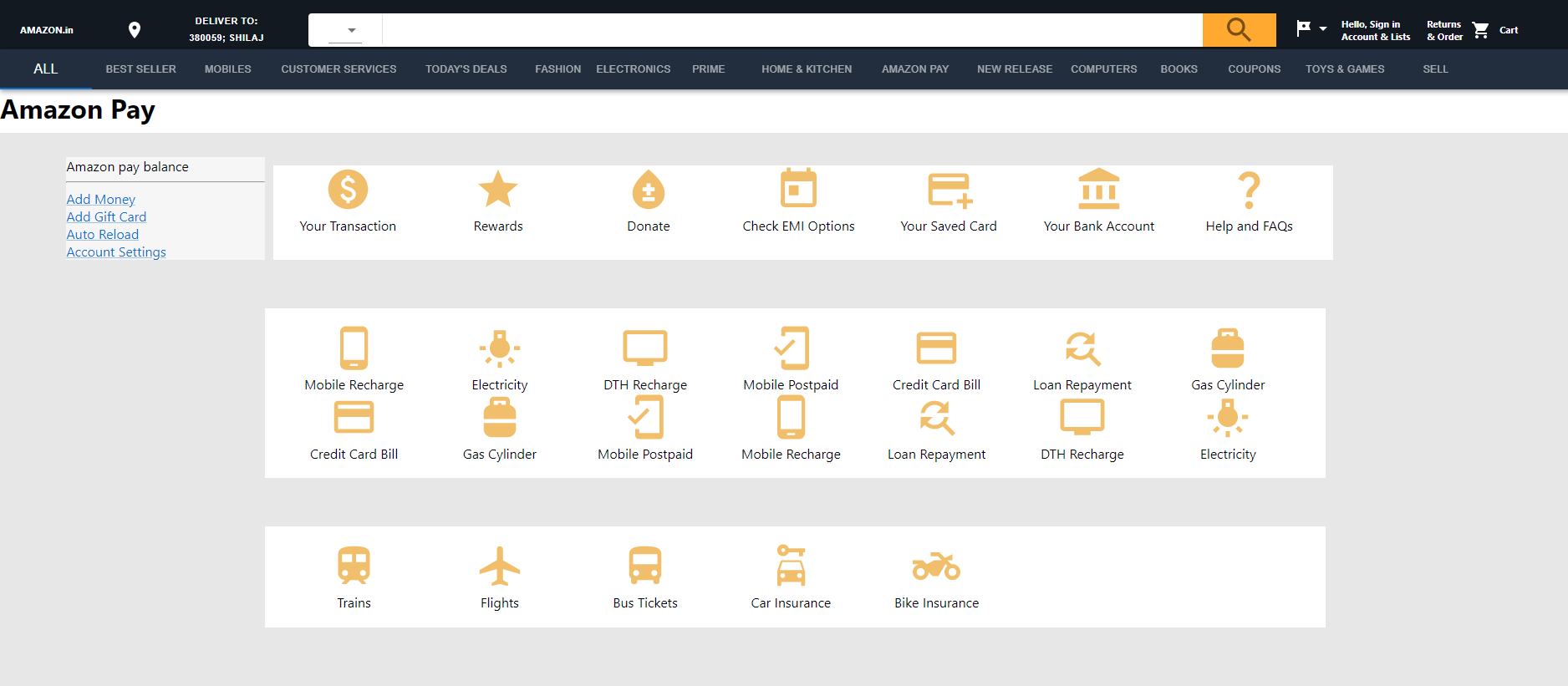Select Trains icon
This screenshot has width=1568, height=686.
(x=354, y=566)
